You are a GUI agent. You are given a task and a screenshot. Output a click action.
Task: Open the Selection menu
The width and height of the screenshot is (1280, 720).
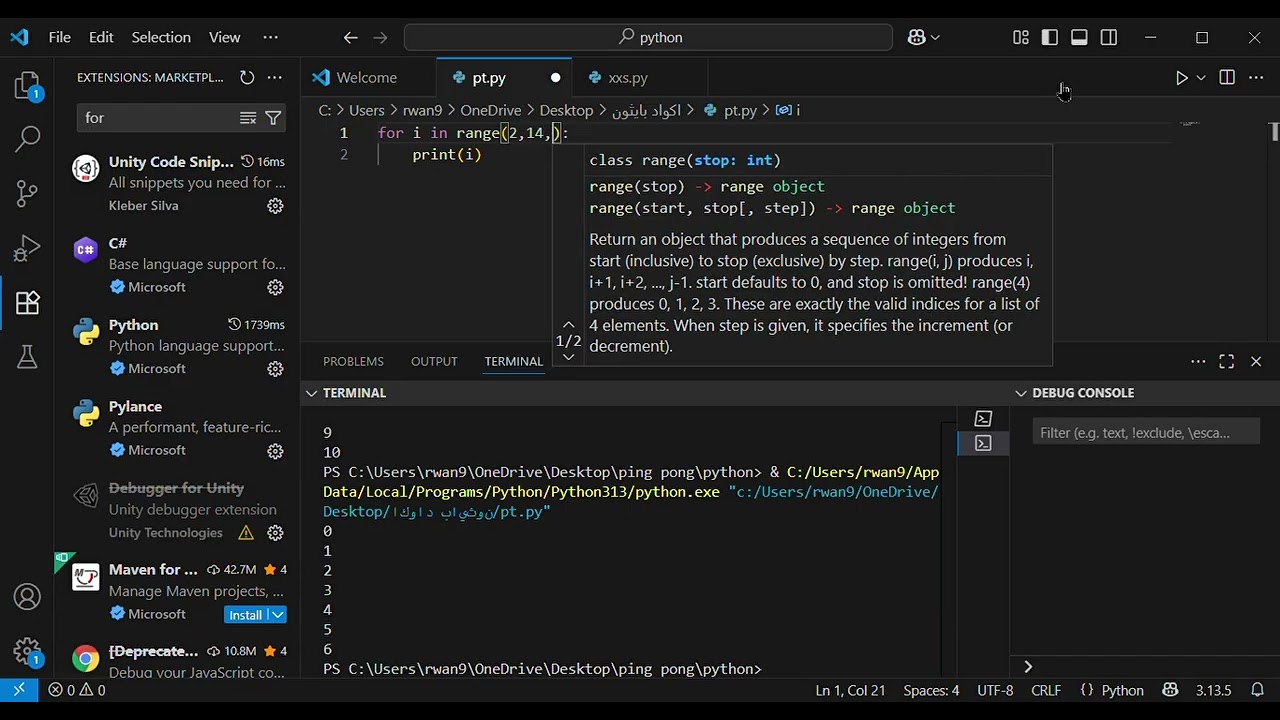click(x=161, y=37)
